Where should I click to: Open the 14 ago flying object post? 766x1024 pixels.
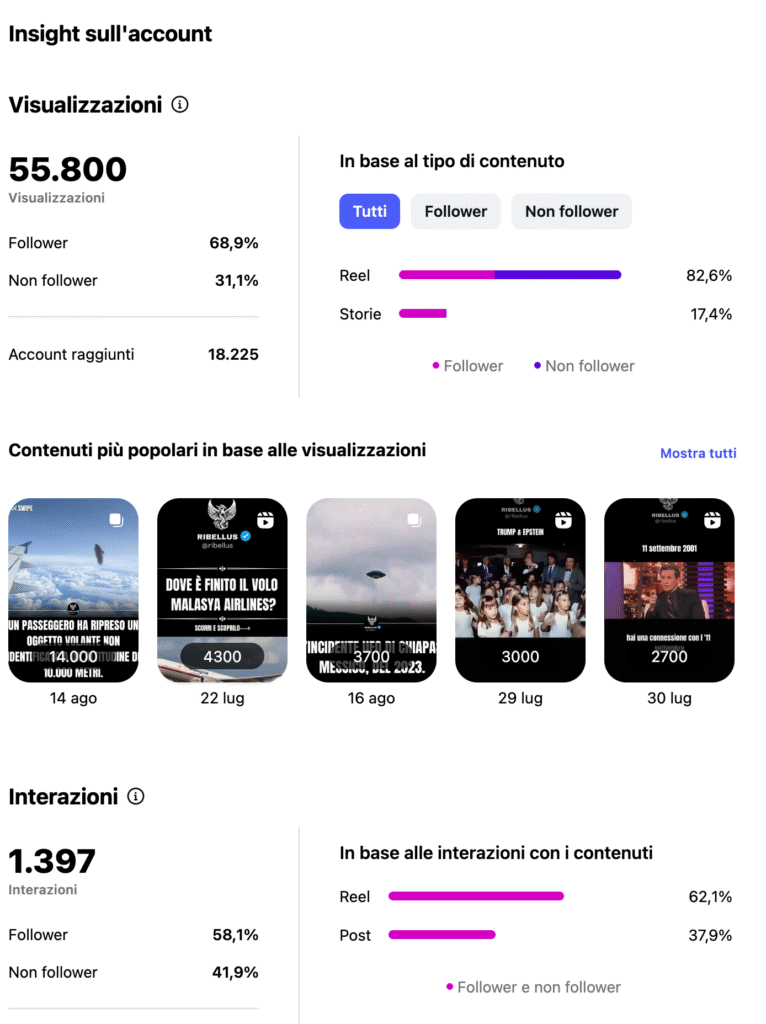click(74, 590)
